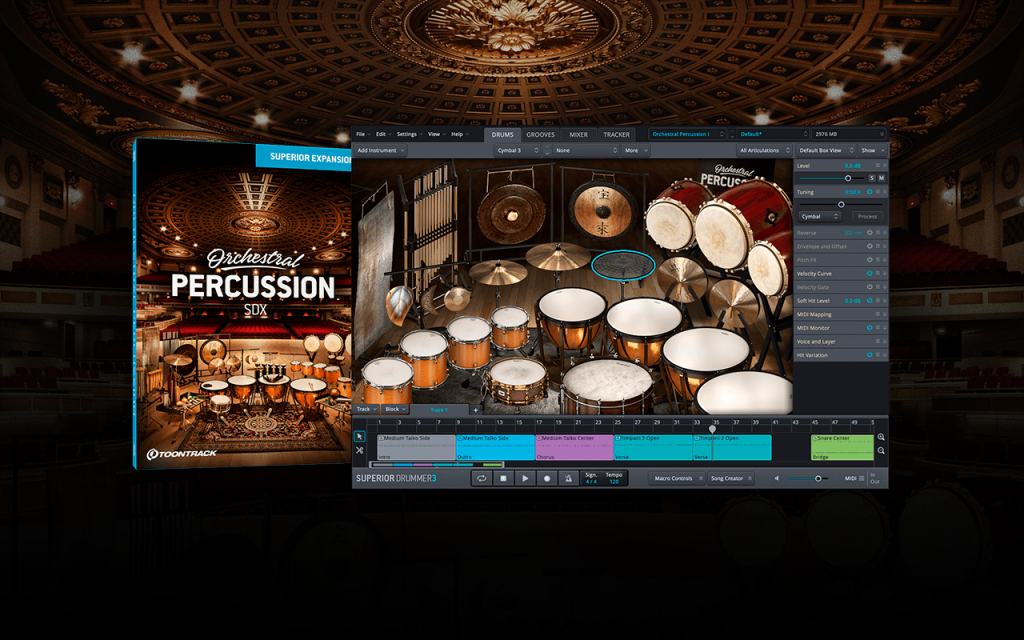Open the Cymbal 3 instrument dropdown

coord(517,150)
